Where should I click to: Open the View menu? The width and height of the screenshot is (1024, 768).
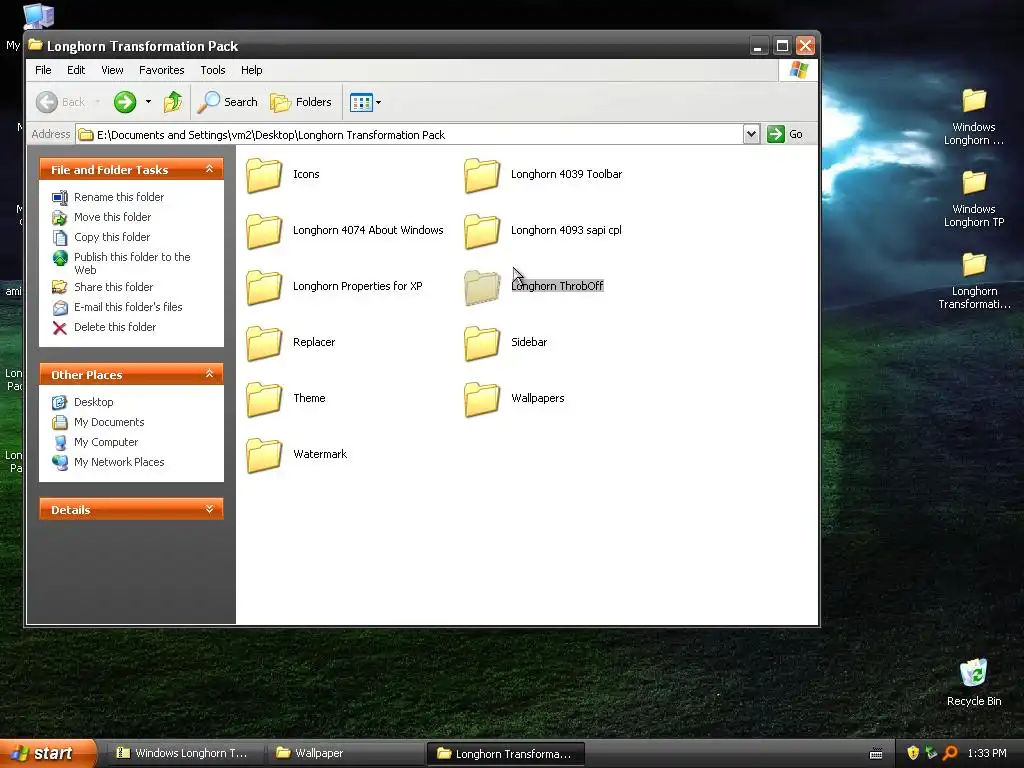tap(112, 70)
